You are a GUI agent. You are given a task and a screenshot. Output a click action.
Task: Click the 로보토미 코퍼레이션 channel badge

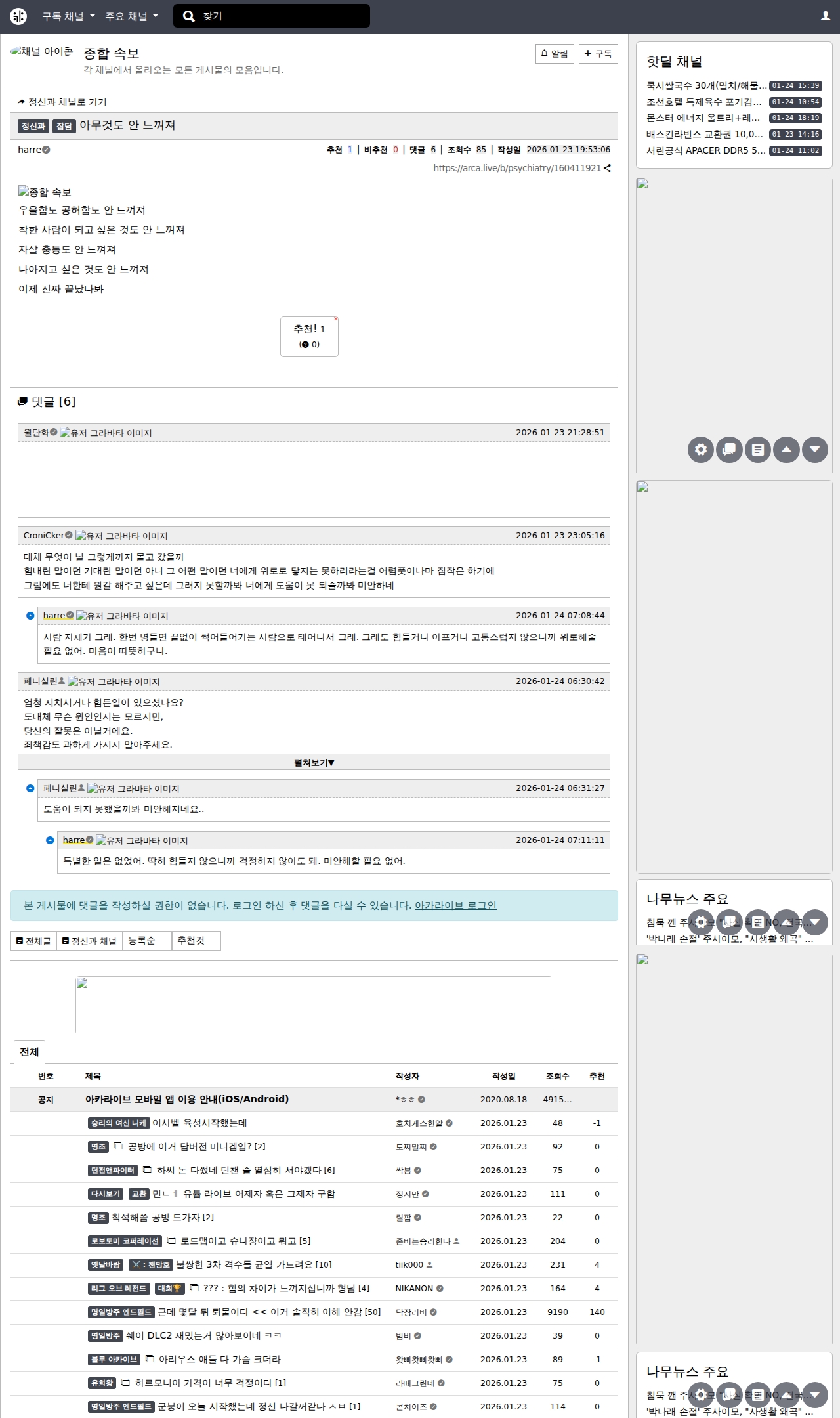tap(125, 1241)
